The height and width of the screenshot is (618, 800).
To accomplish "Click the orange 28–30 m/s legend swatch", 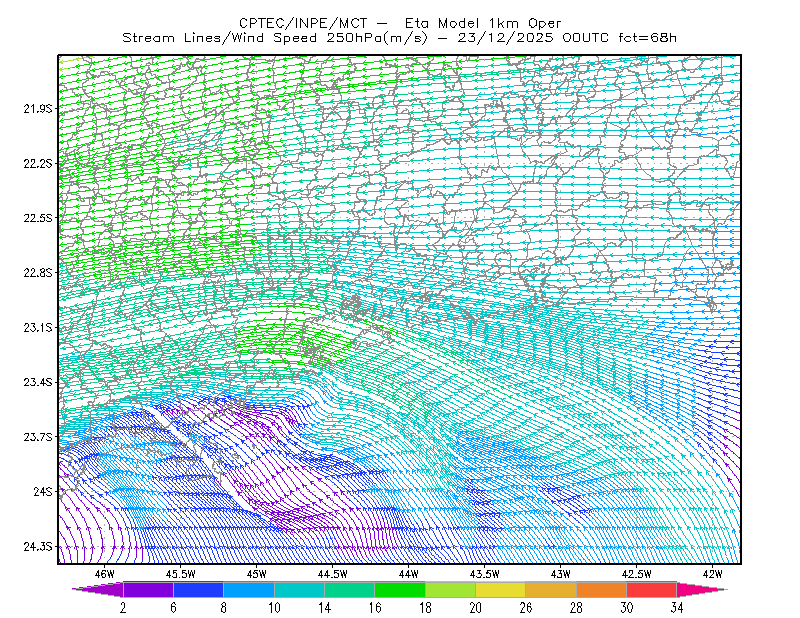I will pyautogui.click(x=602, y=589).
